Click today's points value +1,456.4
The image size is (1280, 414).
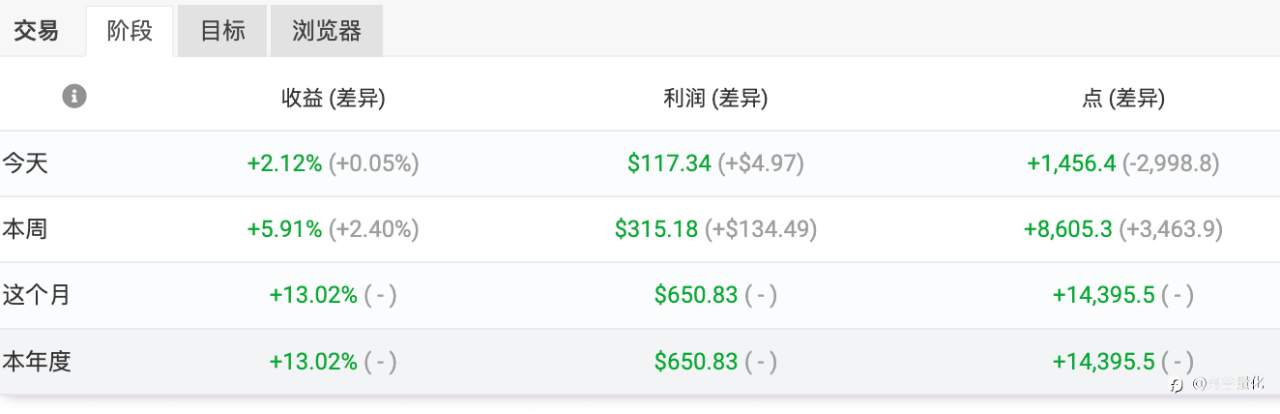coord(1071,163)
